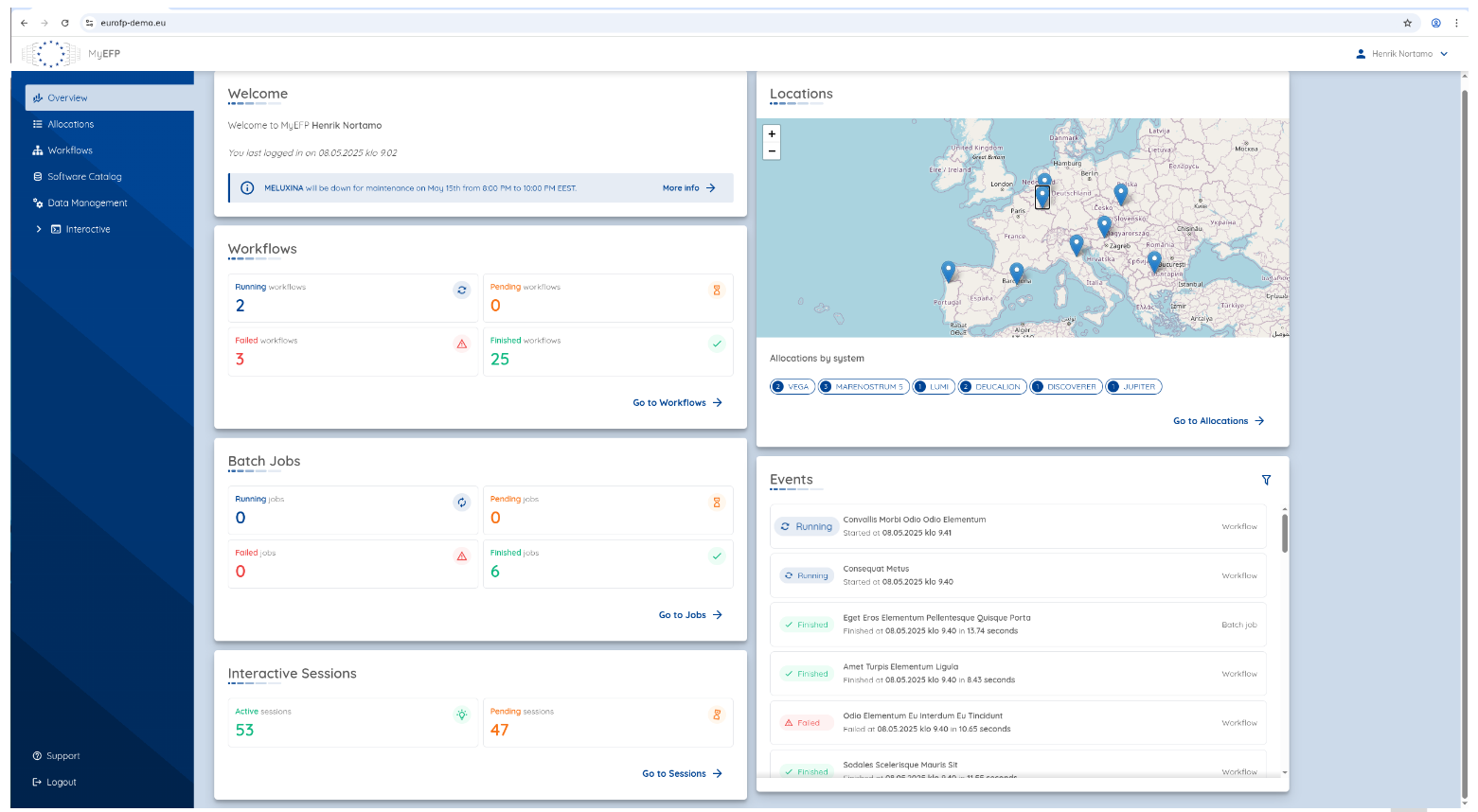Click the Events list scrollbar
The height and width of the screenshot is (812, 1478).
click(x=1284, y=533)
